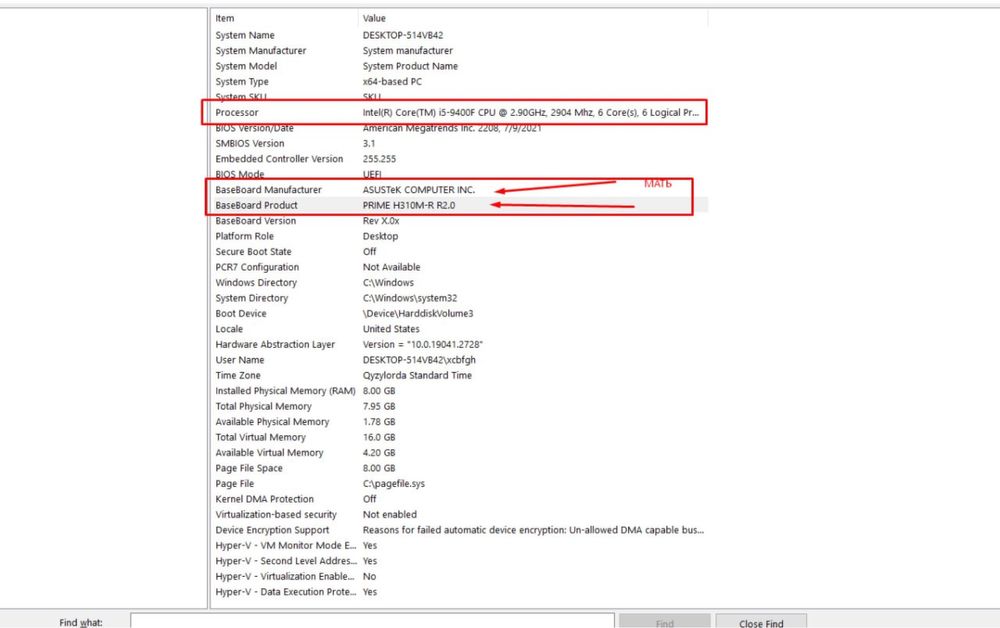1000x628 pixels.
Task: Click the 16.0 GB virtual memory value
Action: coord(379,437)
